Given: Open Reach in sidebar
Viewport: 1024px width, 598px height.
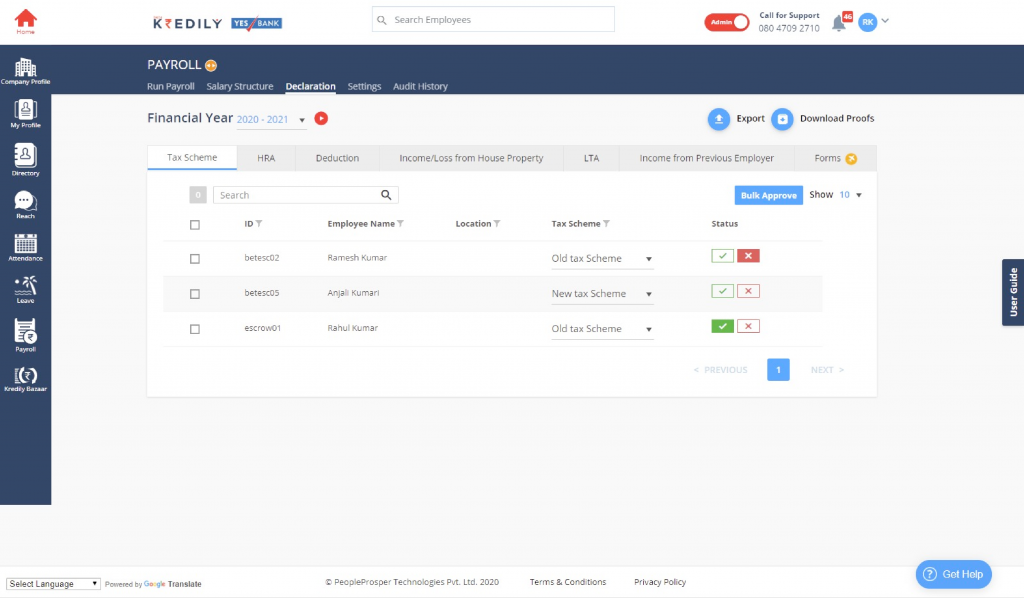Looking at the screenshot, I should pos(25,204).
